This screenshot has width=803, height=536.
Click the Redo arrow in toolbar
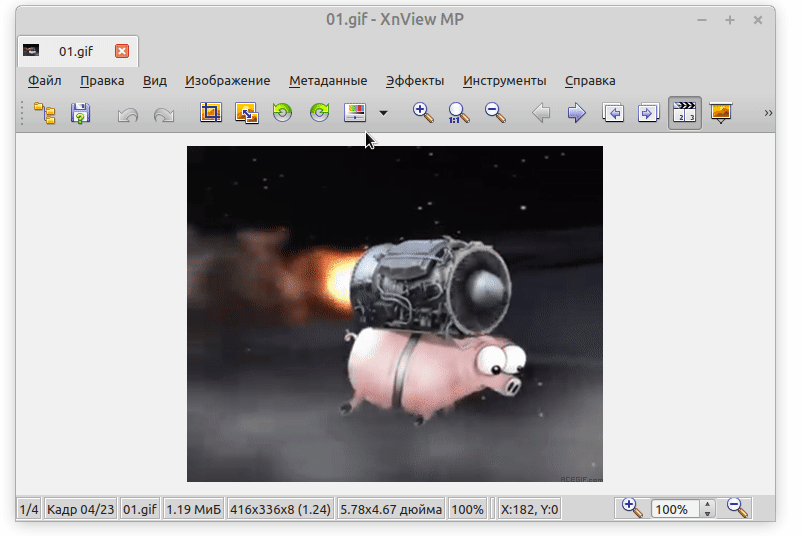pos(164,114)
